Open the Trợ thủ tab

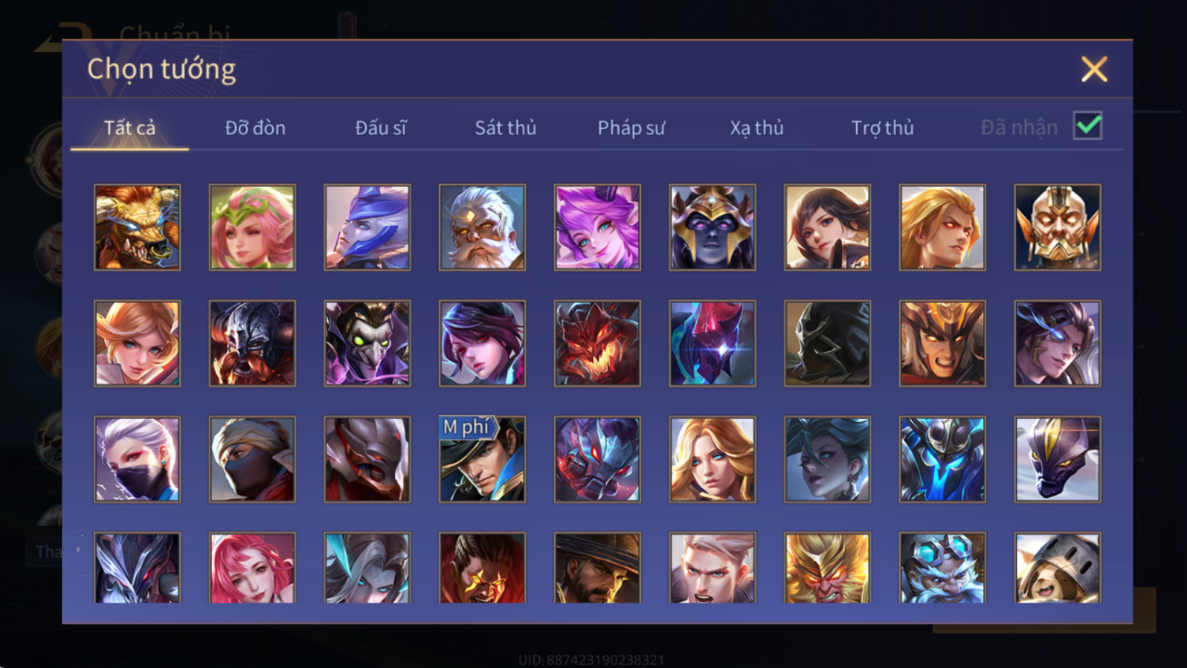click(882, 128)
